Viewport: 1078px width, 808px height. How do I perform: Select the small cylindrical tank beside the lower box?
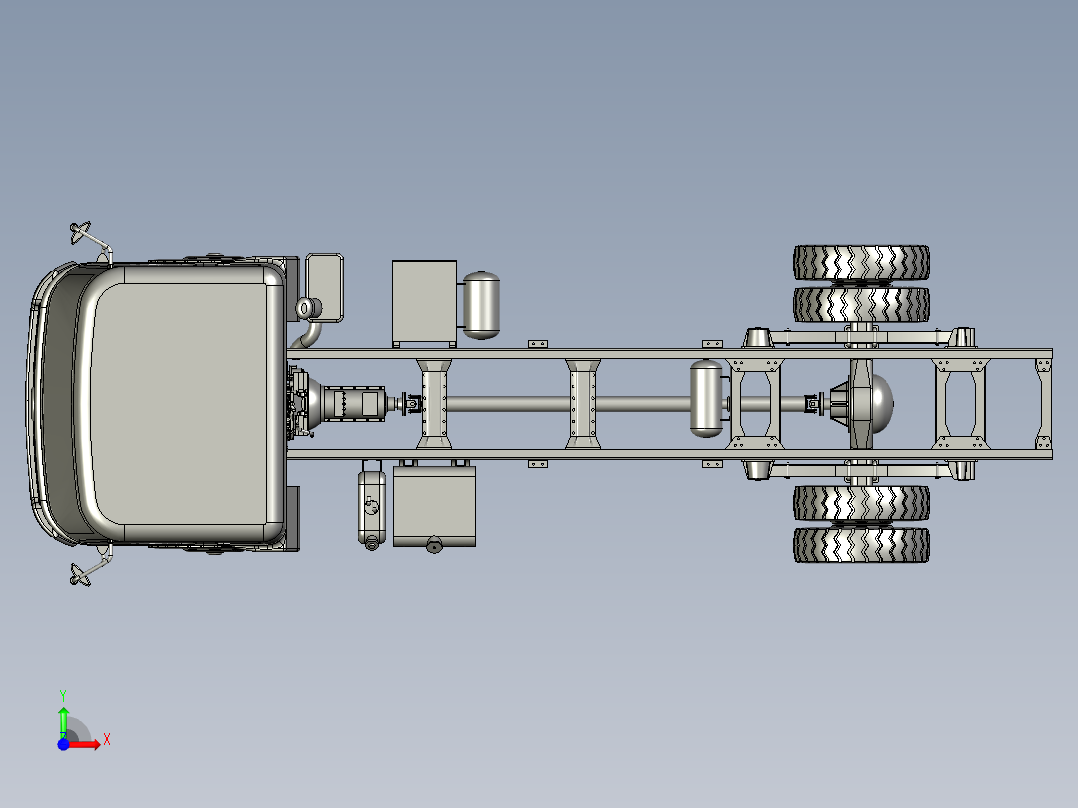tap(371, 507)
